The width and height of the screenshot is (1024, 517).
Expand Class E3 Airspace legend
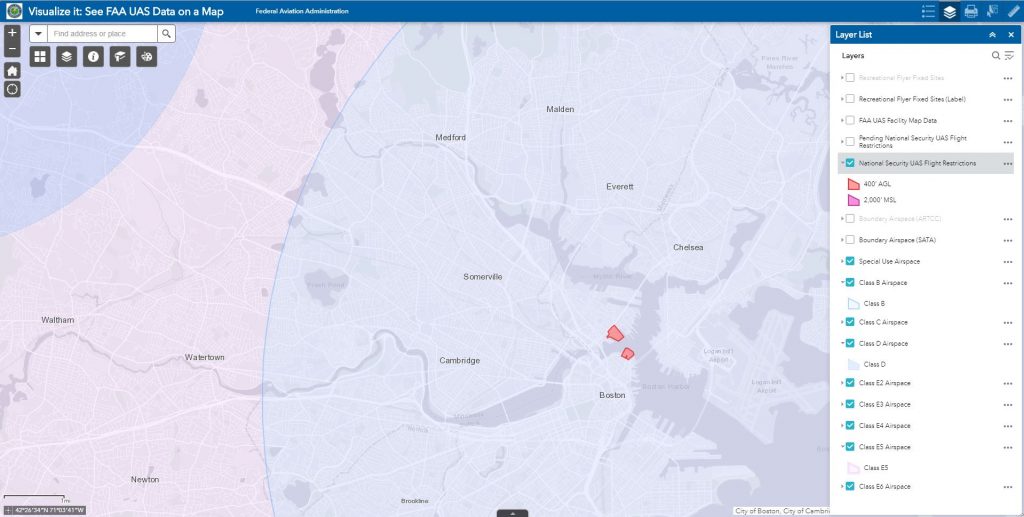point(842,404)
